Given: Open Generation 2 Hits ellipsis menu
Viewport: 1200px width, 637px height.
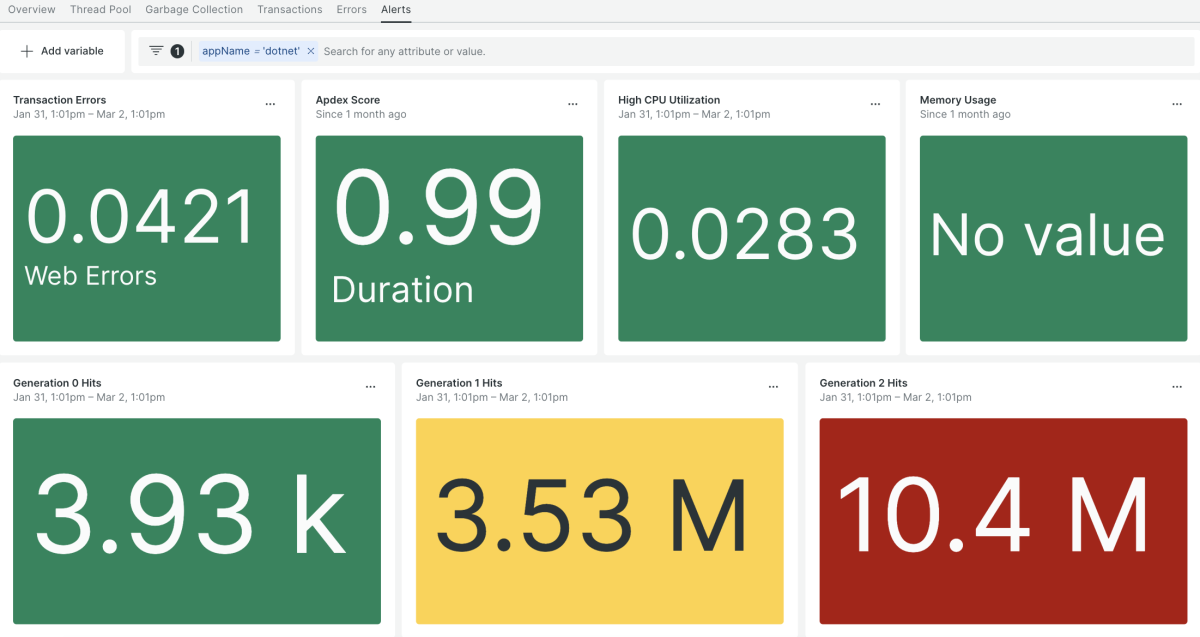Looking at the screenshot, I should pyautogui.click(x=1177, y=387).
